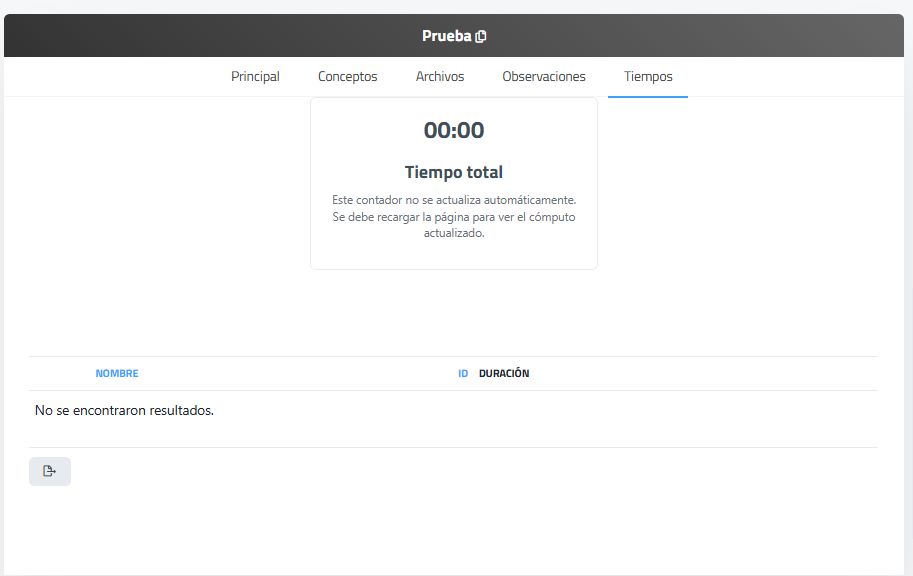Click the 'Se debe recargar la página' sentence

[x=454, y=217]
